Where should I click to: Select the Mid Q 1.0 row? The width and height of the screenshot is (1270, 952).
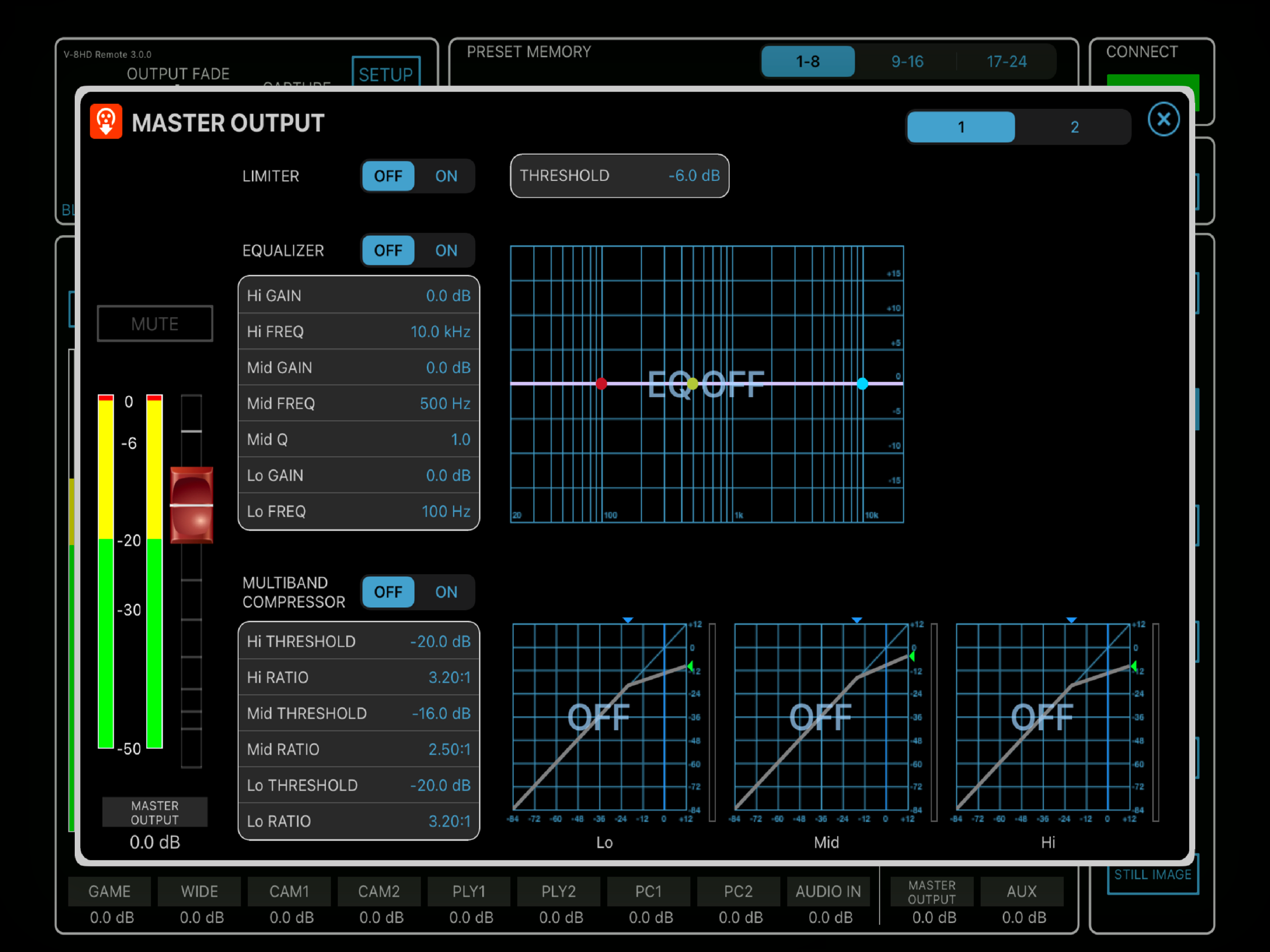359,440
